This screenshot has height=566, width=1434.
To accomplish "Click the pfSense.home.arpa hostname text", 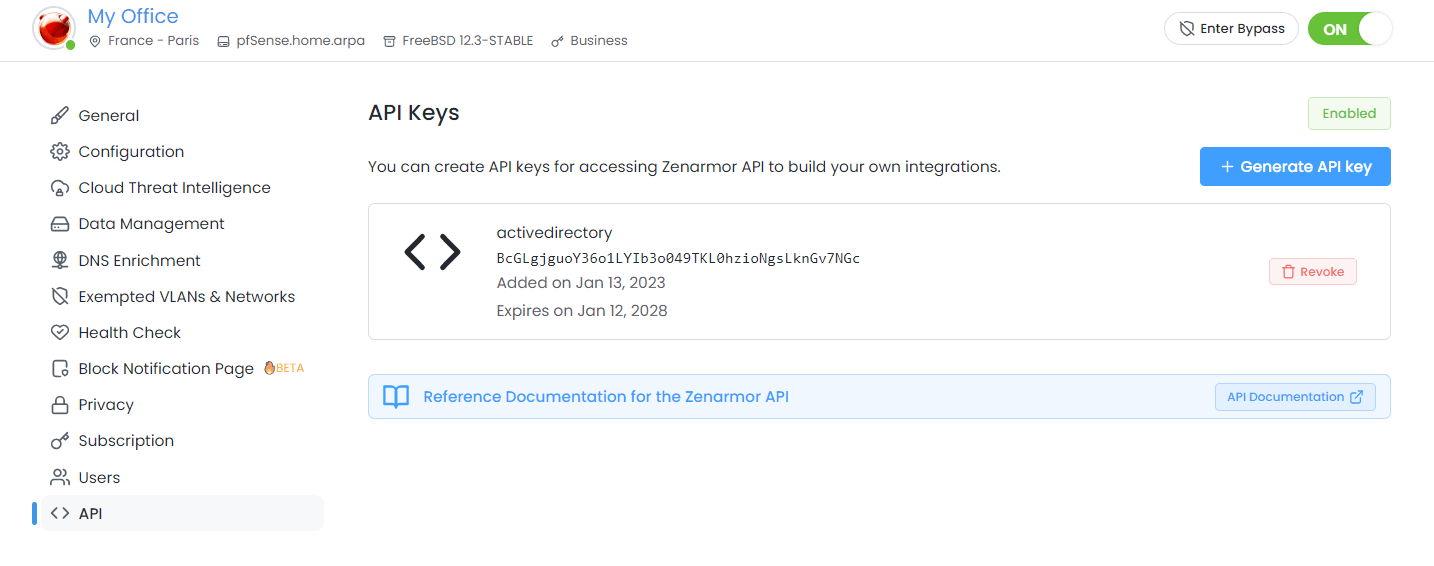I will [301, 41].
